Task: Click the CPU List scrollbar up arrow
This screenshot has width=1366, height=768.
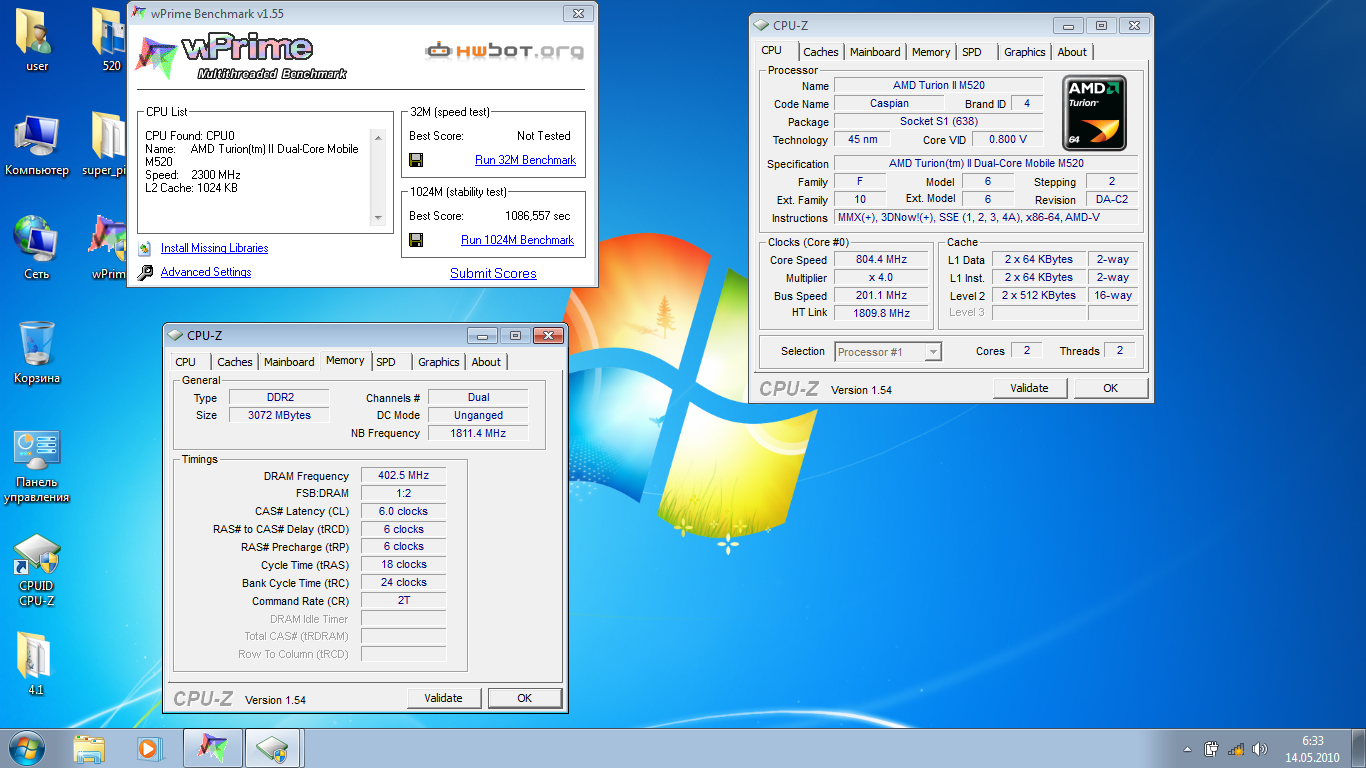Action: coord(377,136)
